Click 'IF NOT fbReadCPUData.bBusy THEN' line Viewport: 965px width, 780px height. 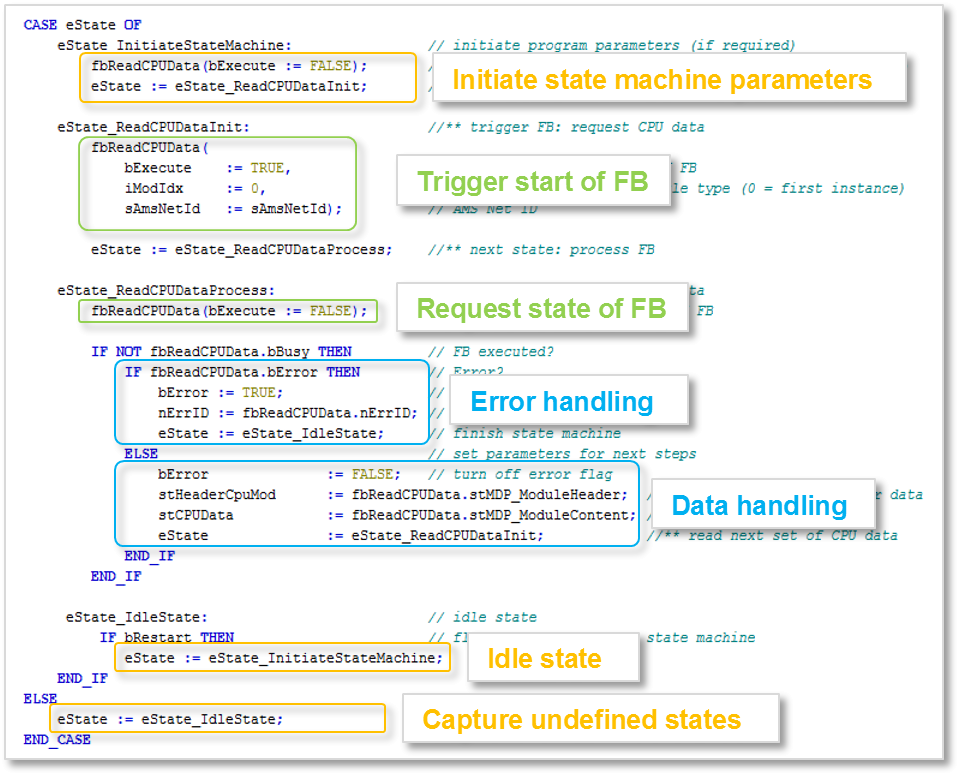pos(222,352)
